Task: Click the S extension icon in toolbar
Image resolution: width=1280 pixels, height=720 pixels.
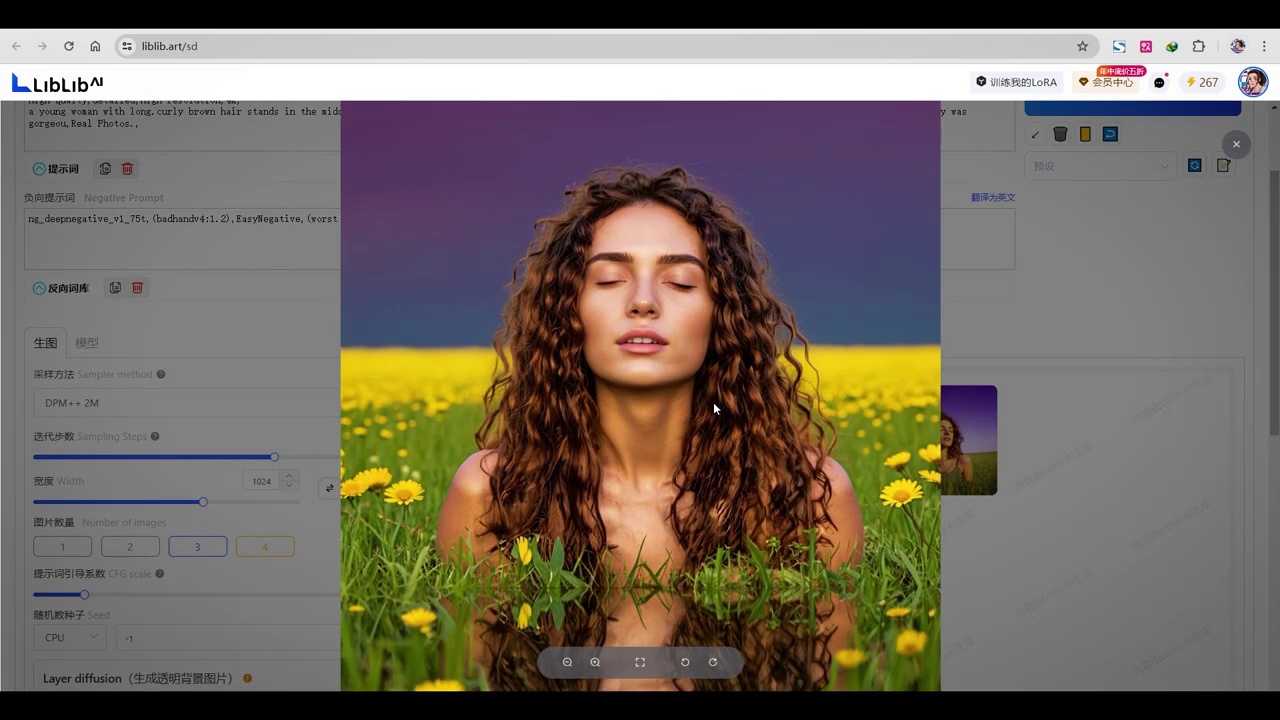Action: (x=1119, y=46)
